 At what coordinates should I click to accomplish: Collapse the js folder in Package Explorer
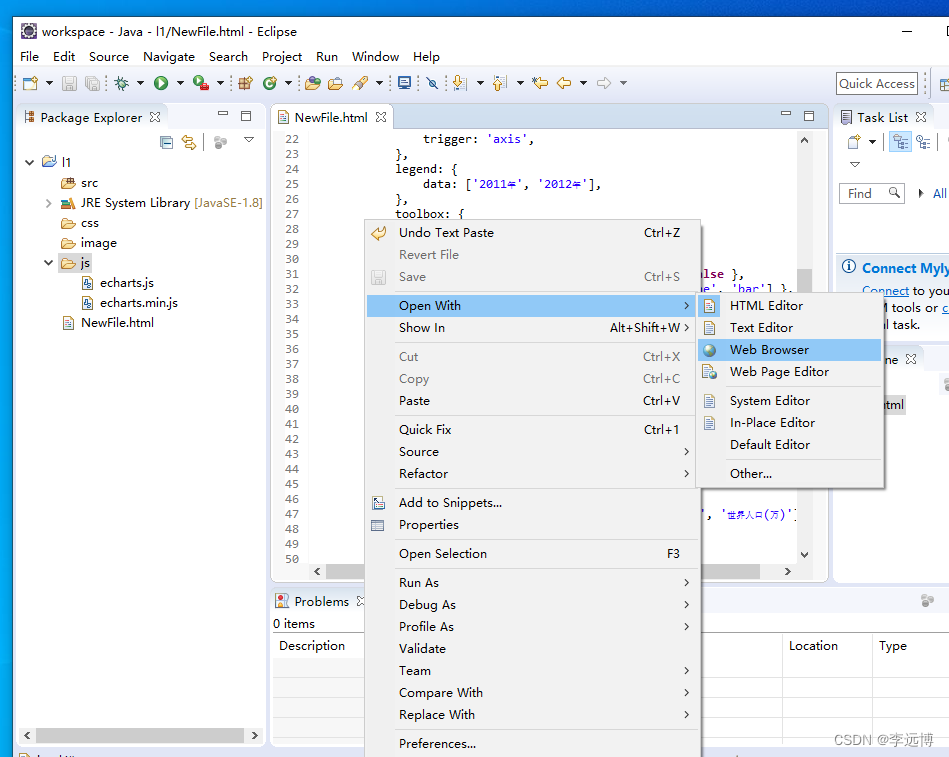(48, 262)
